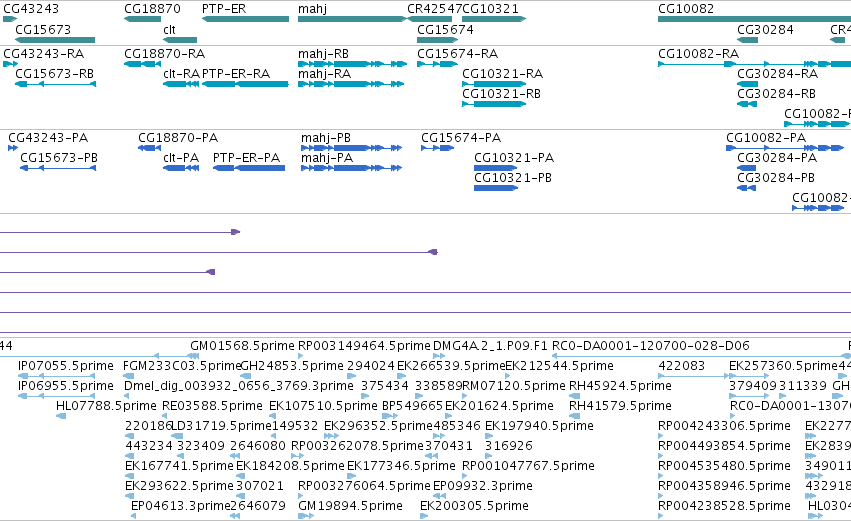Select the CG30284-PA protein label
This screenshot has width=851, height=521.
pyautogui.click(x=777, y=158)
